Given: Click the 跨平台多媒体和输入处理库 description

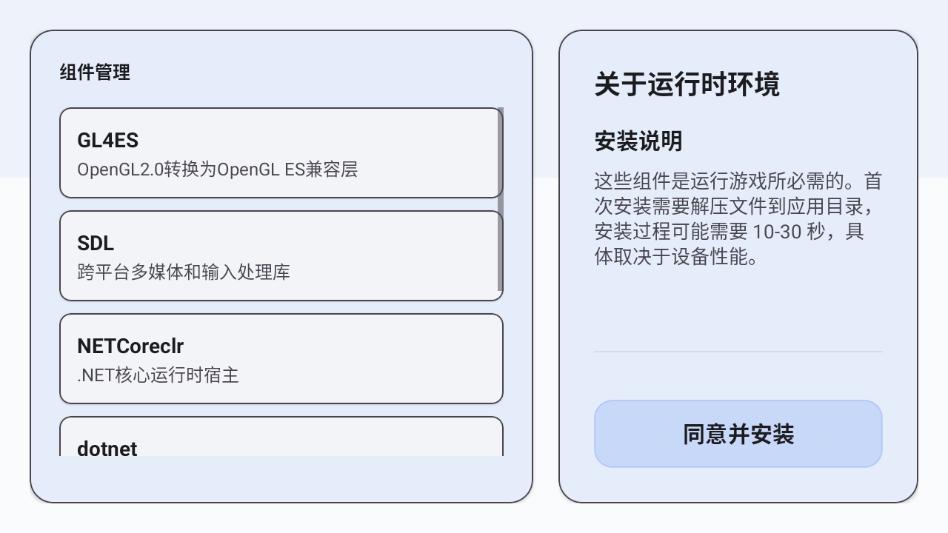Looking at the screenshot, I should (x=184, y=272).
